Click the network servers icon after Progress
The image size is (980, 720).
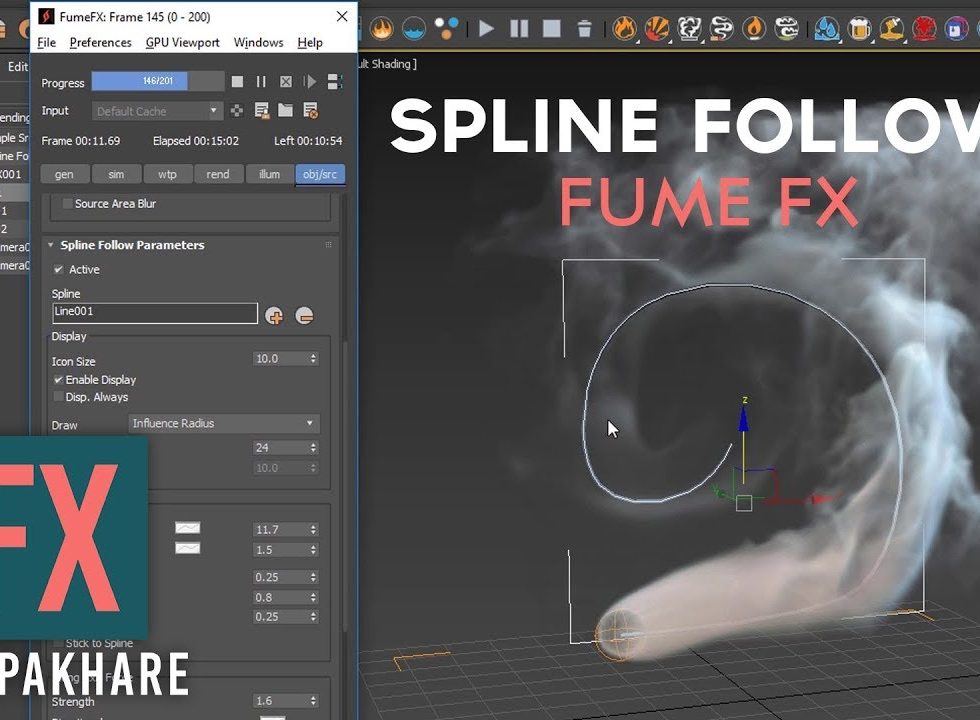pos(334,81)
